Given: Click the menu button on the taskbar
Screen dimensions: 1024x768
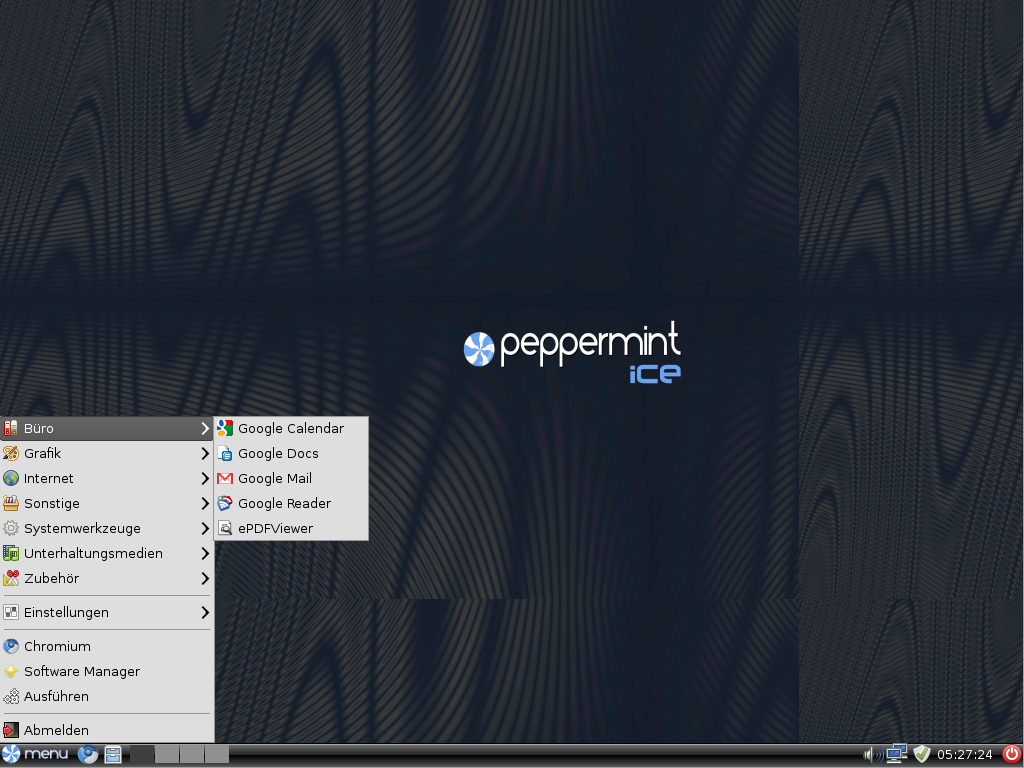Looking at the screenshot, I should (x=36, y=754).
